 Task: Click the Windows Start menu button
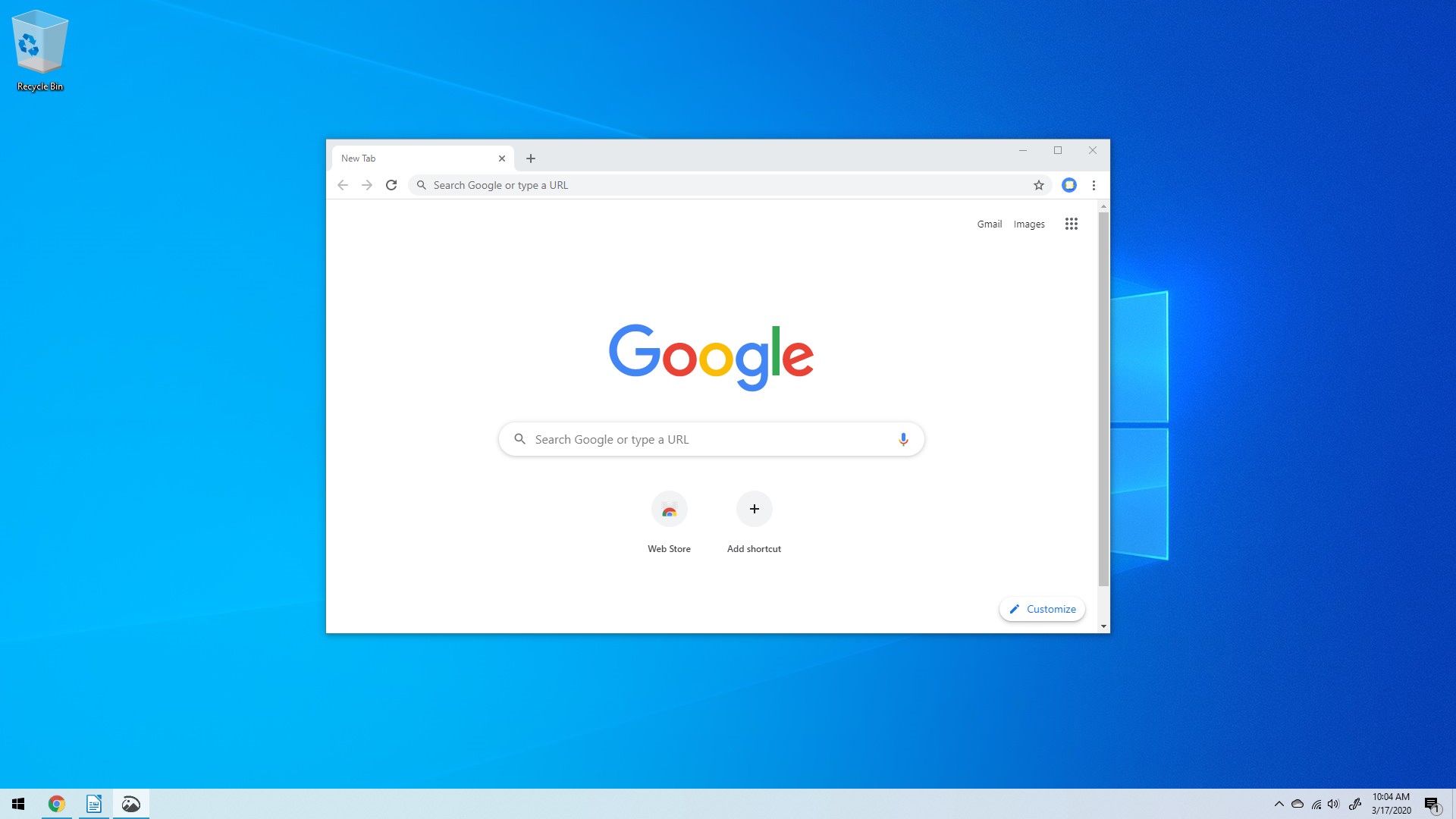point(18,804)
